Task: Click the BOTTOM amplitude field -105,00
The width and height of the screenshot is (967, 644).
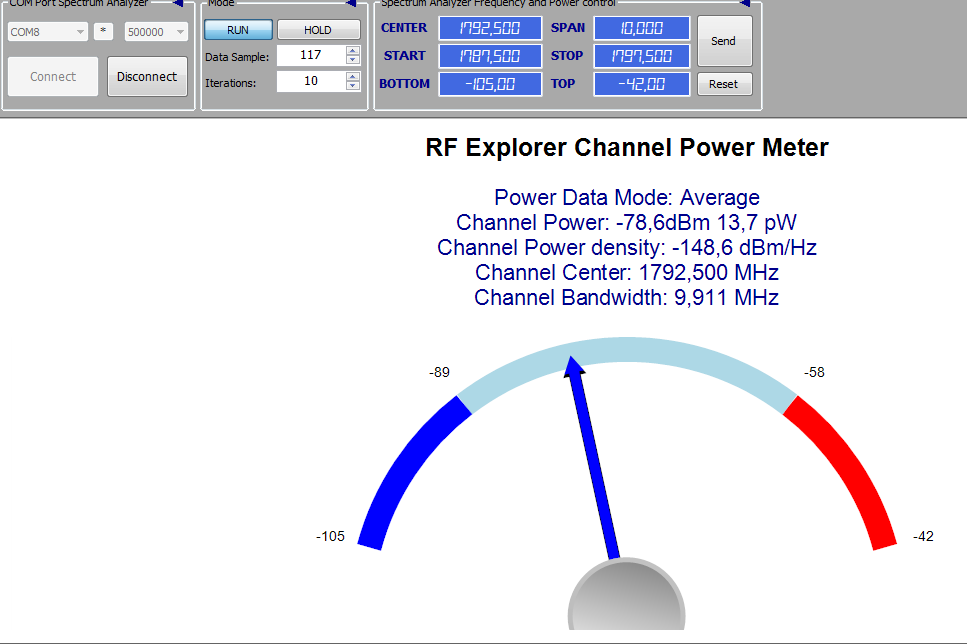Action: tap(490, 84)
